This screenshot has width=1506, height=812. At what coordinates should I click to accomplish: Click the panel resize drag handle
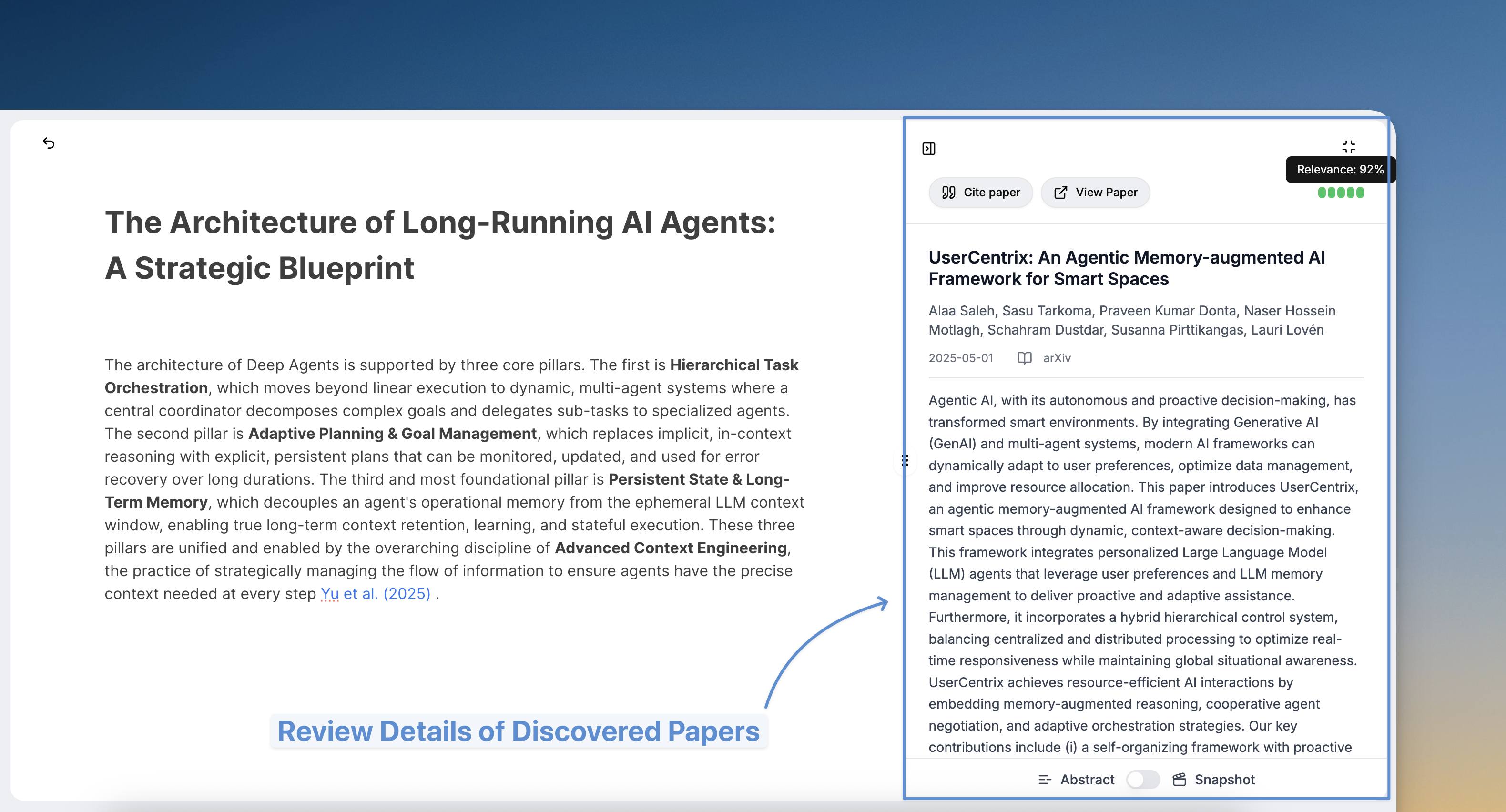click(x=905, y=461)
